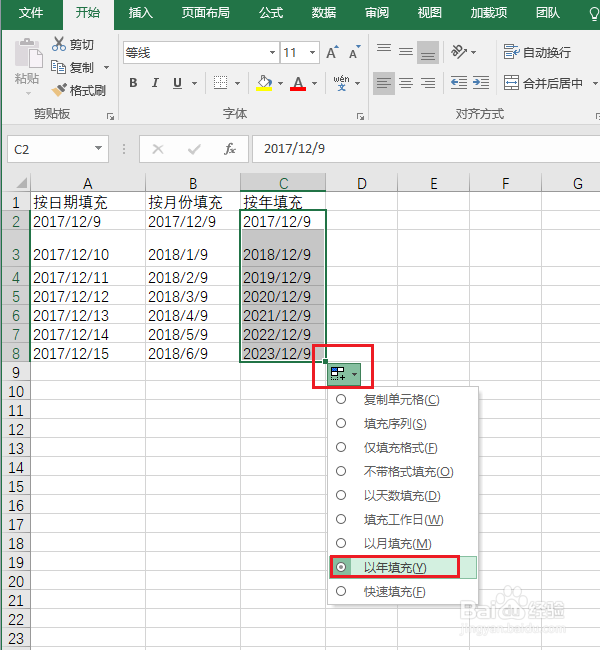The width and height of the screenshot is (600, 650).
Task: Select Fill Months (以月填充) option
Action: tap(341, 543)
